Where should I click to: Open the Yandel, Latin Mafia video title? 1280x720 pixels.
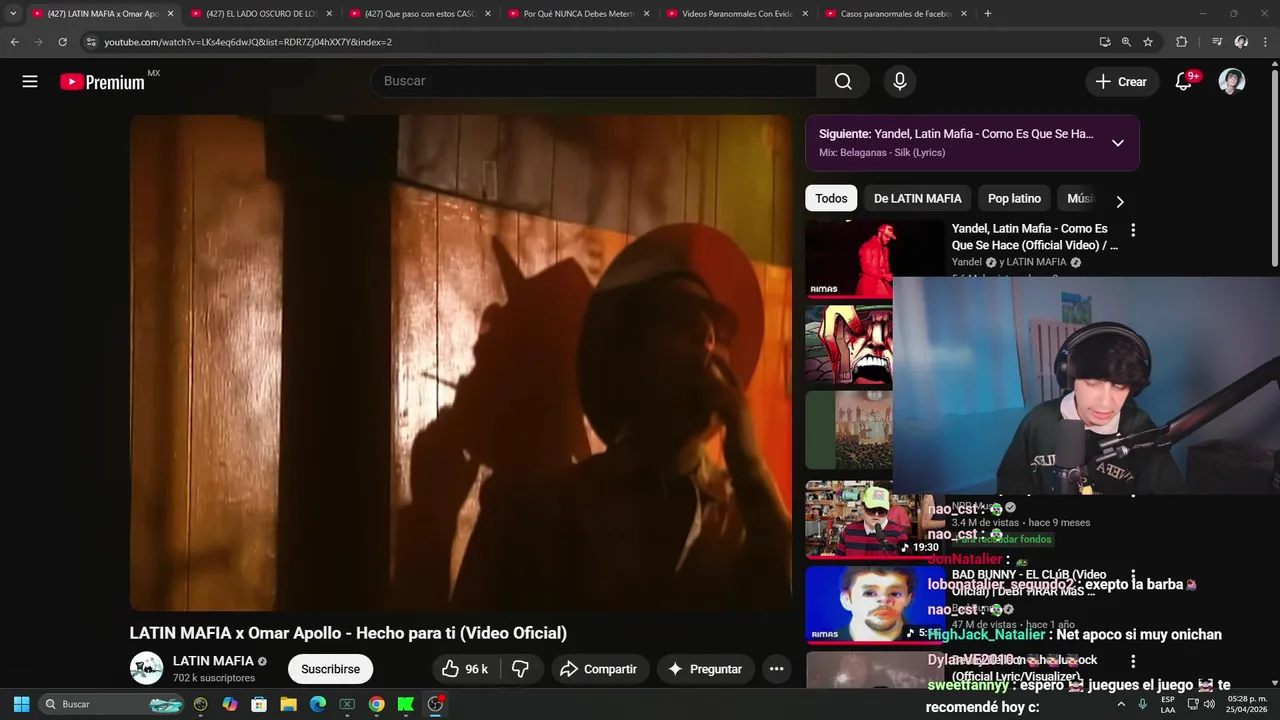1035,237
